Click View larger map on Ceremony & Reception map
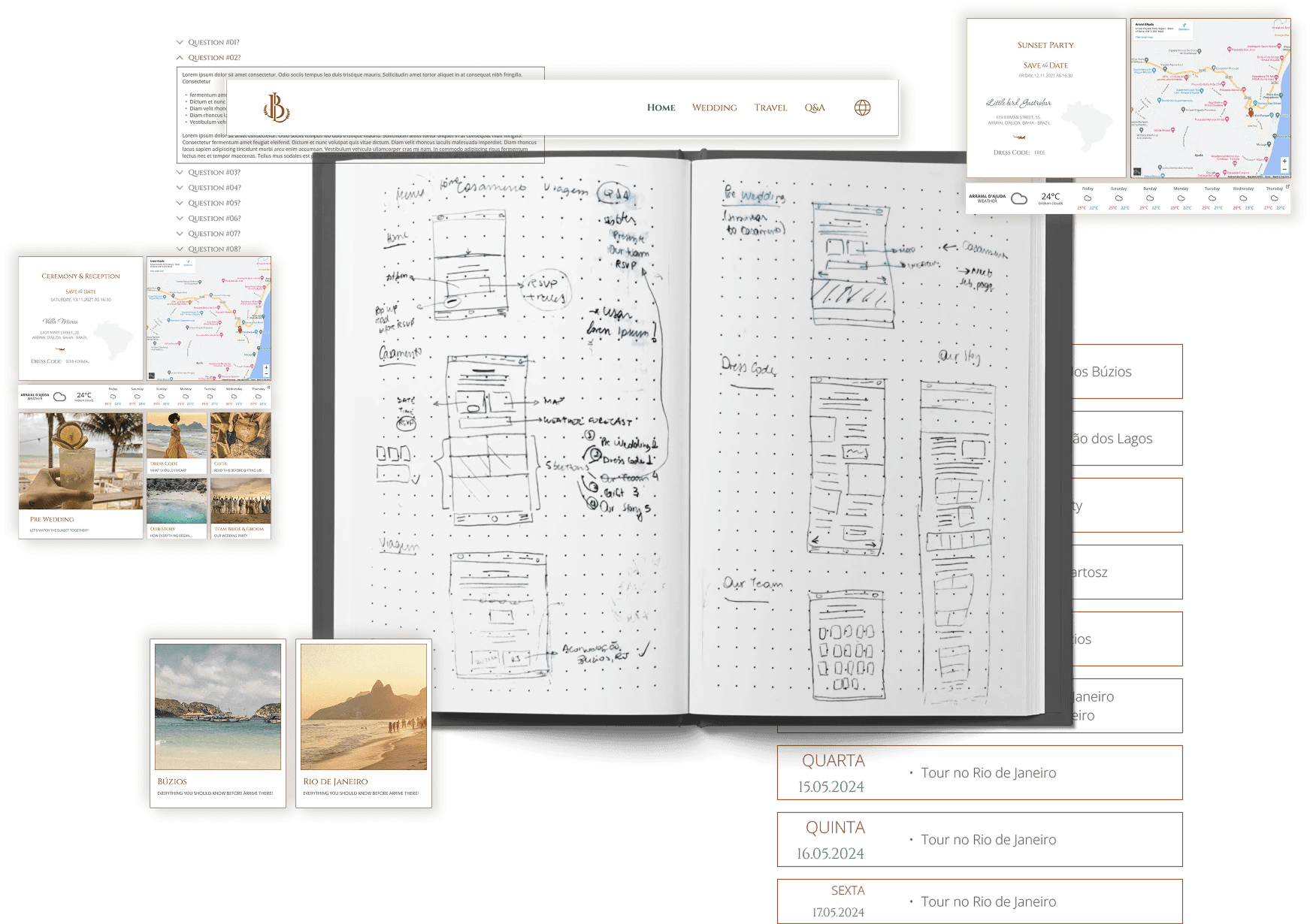This screenshot has height=924, width=1310. coord(156,271)
